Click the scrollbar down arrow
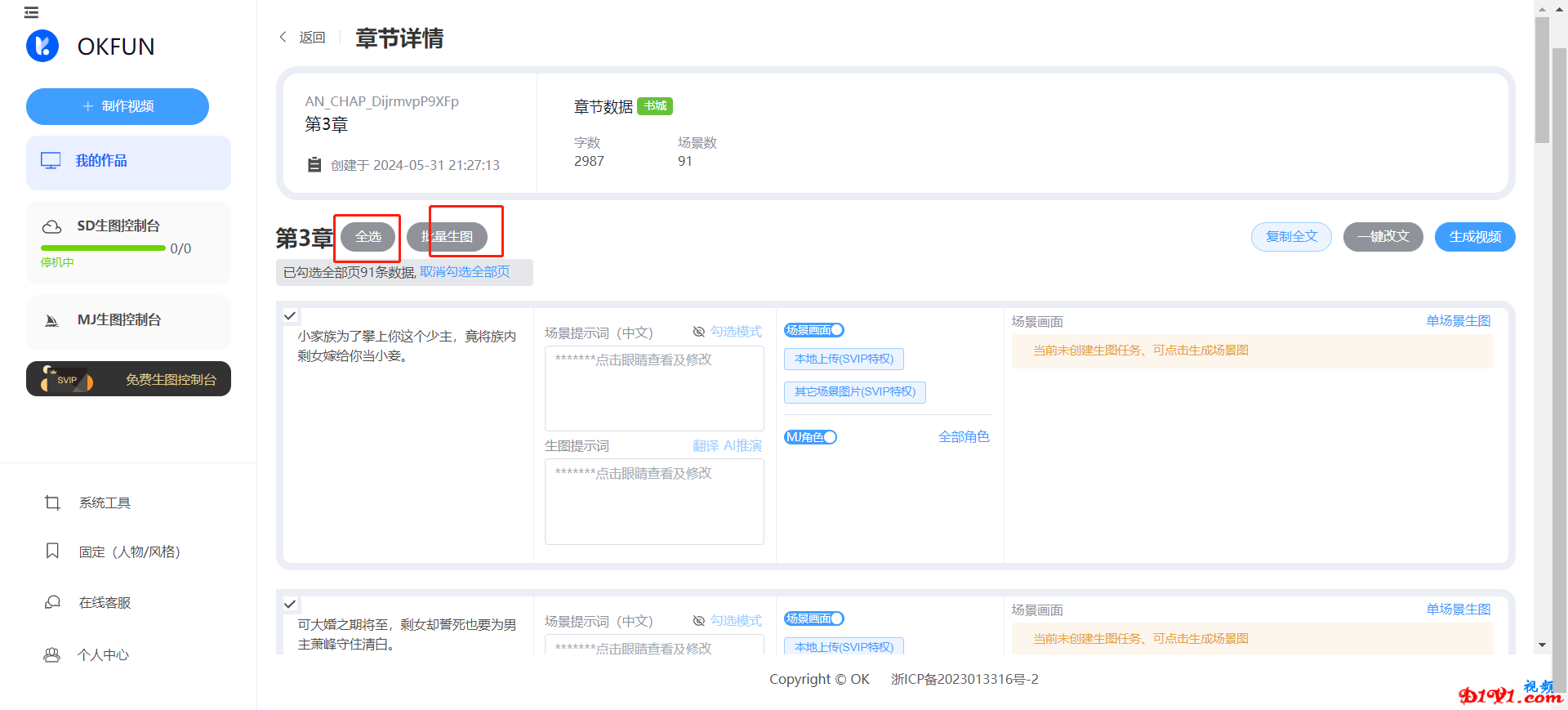This screenshot has height=710, width=1568. point(1542,645)
